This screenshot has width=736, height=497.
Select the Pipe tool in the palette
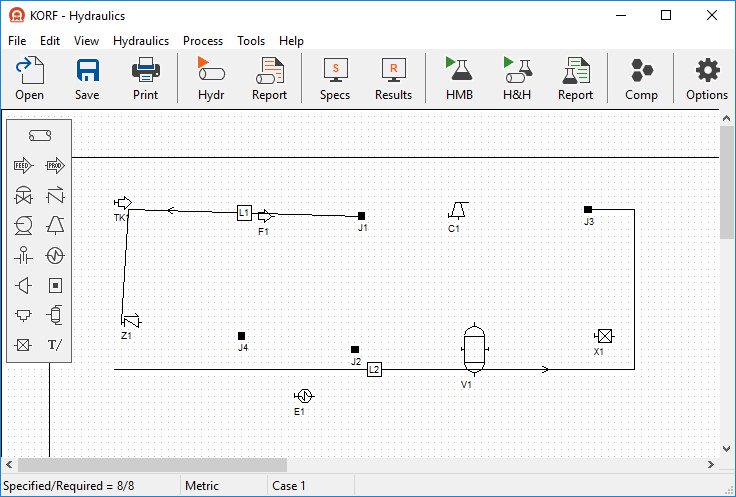[x=40, y=135]
